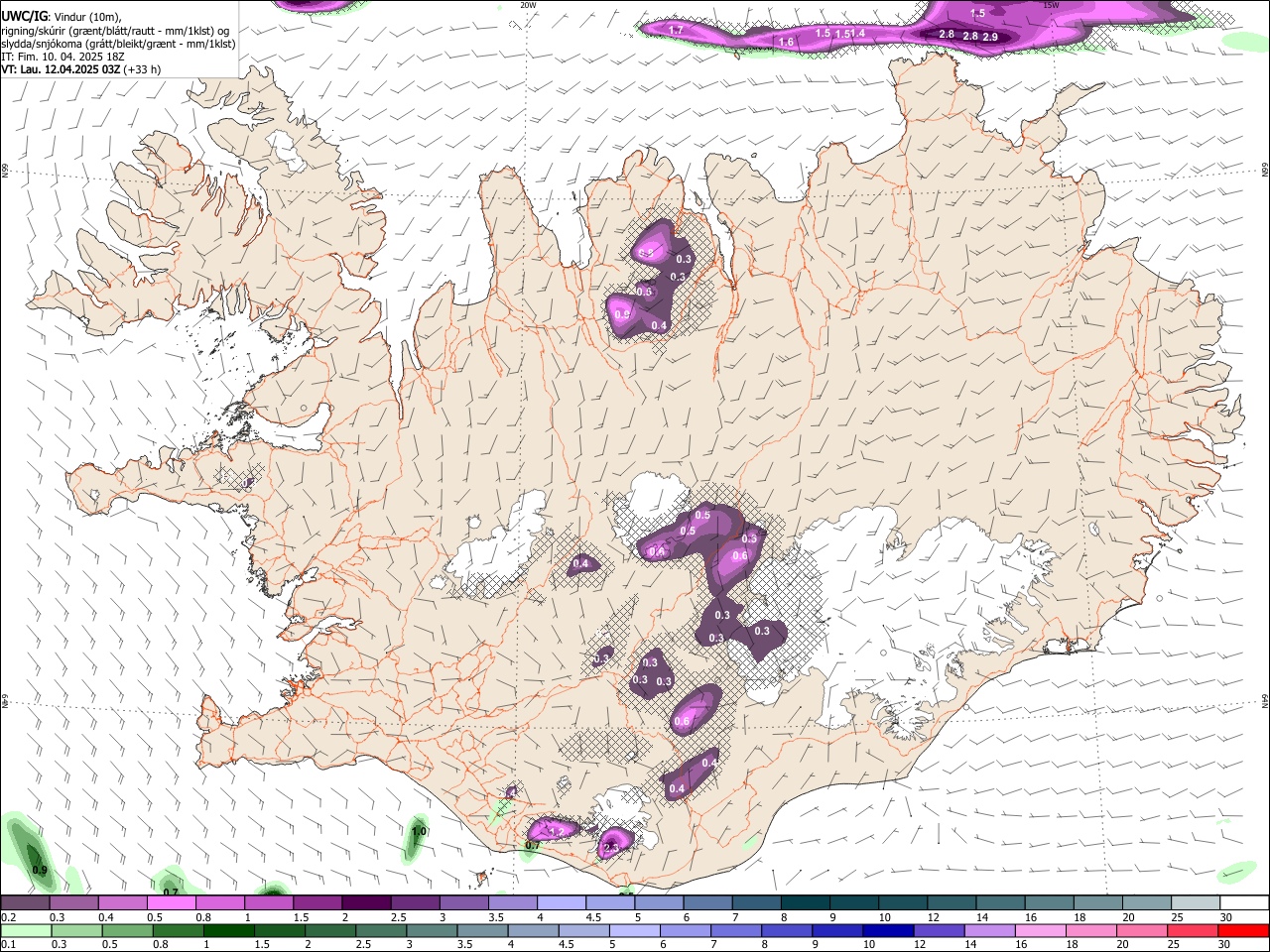Click the '15W' longitude label
Image resolution: width=1270 pixels, height=952 pixels.
click(x=1051, y=5)
